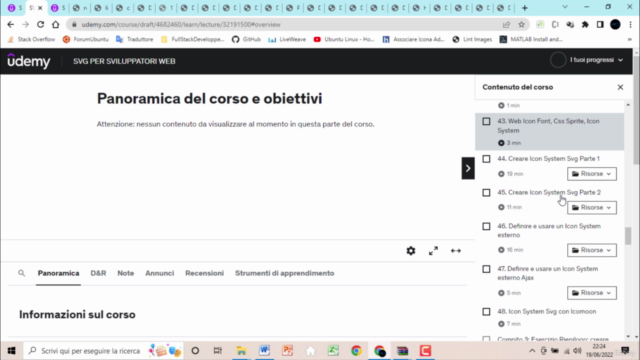The image size is (640, 360).
Task: Show more bookmarks with double chevron
Action: (x=629, y=39)
